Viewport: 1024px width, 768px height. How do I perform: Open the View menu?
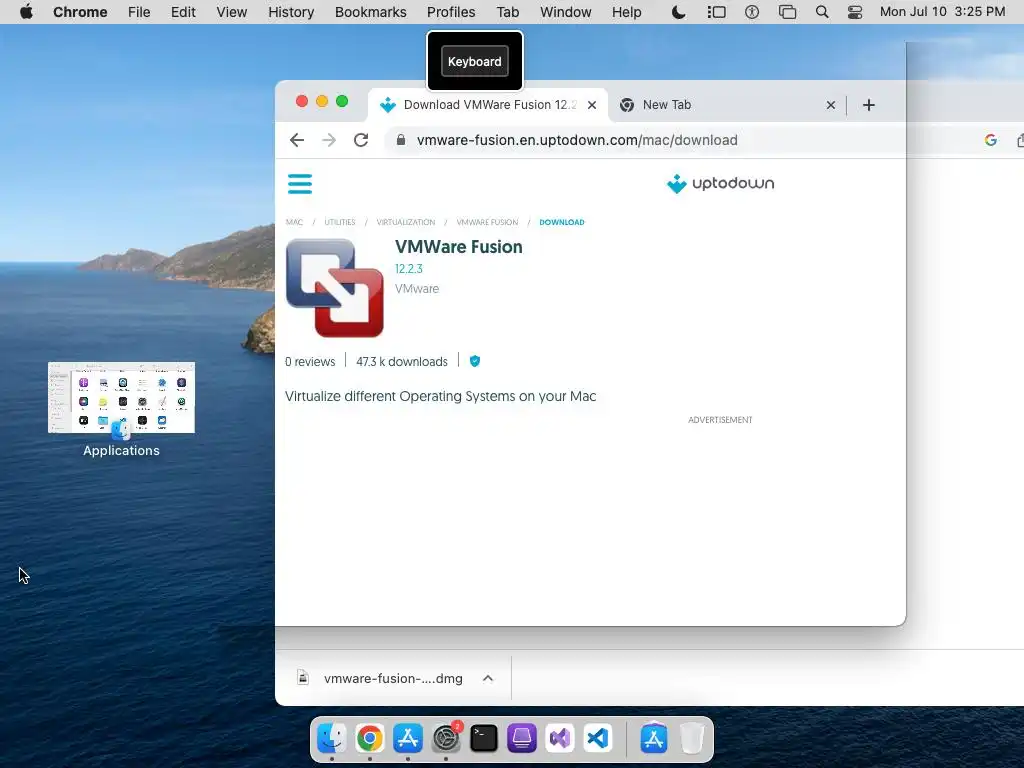tap(232, 12)
